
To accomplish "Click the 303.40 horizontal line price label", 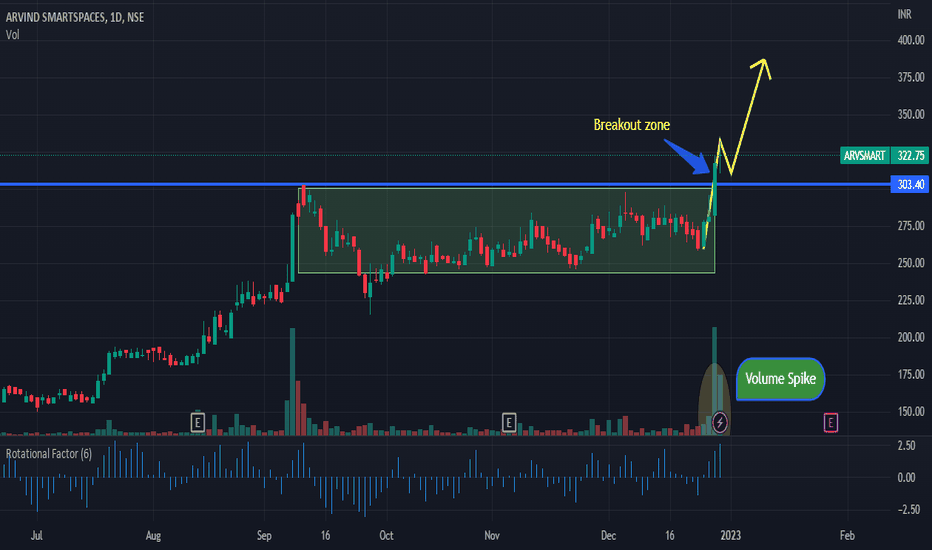I will coord(910,184).
